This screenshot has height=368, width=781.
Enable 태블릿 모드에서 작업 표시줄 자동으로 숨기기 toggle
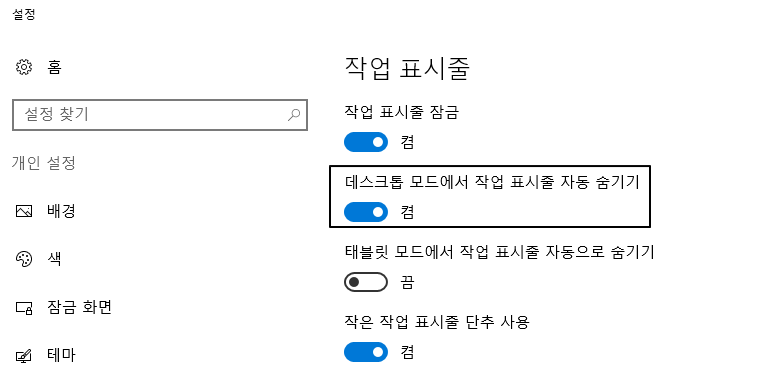coord(366,282)
